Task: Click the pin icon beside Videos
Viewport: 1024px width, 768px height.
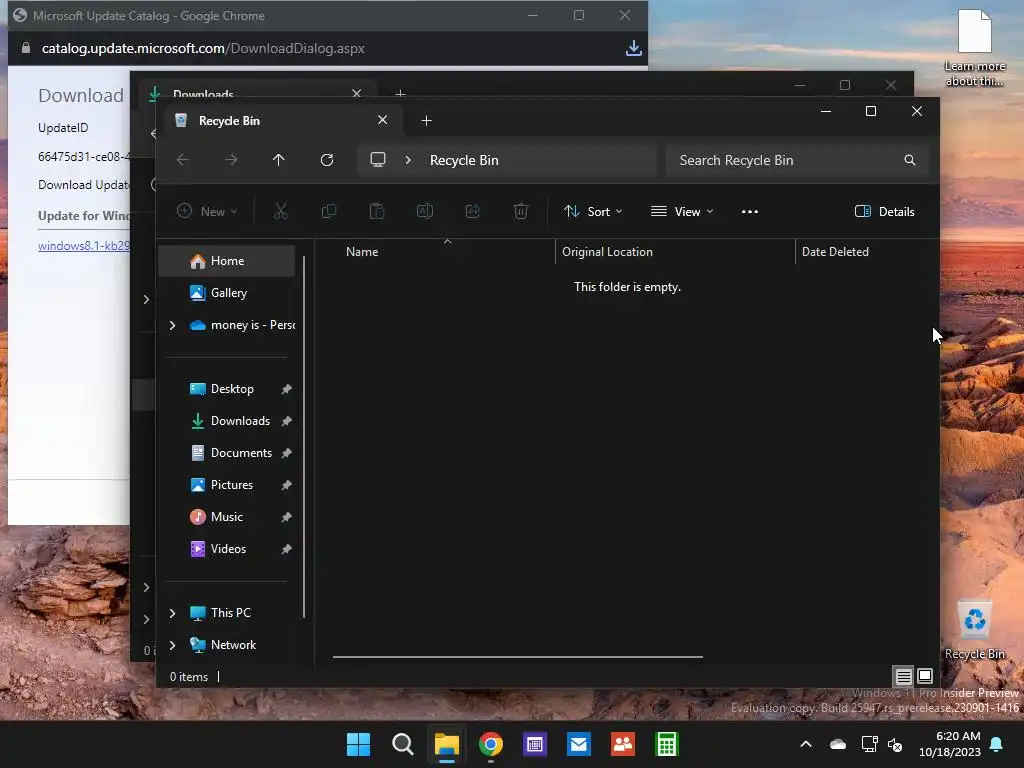Action: (286, 549)
